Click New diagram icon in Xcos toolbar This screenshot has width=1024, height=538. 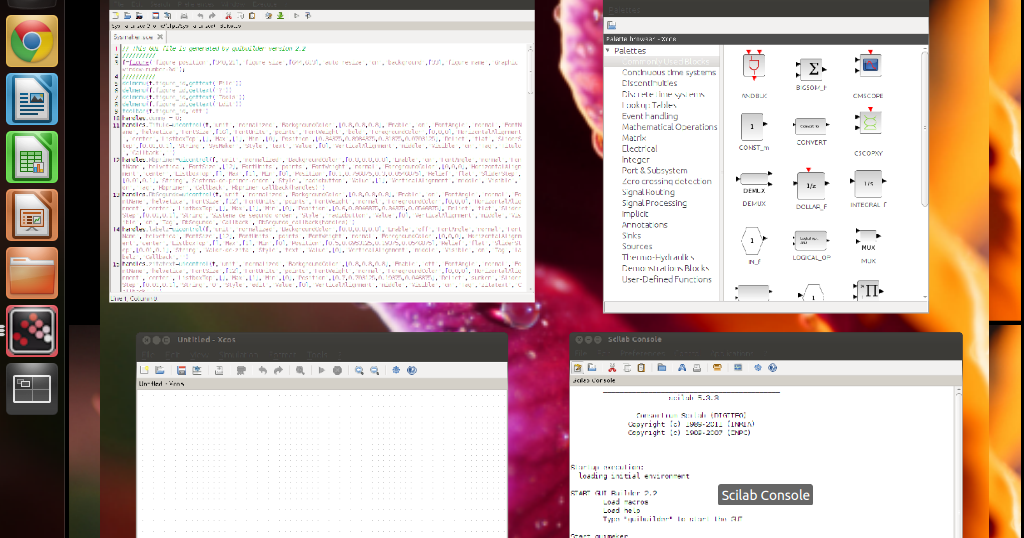coord(144,370)
